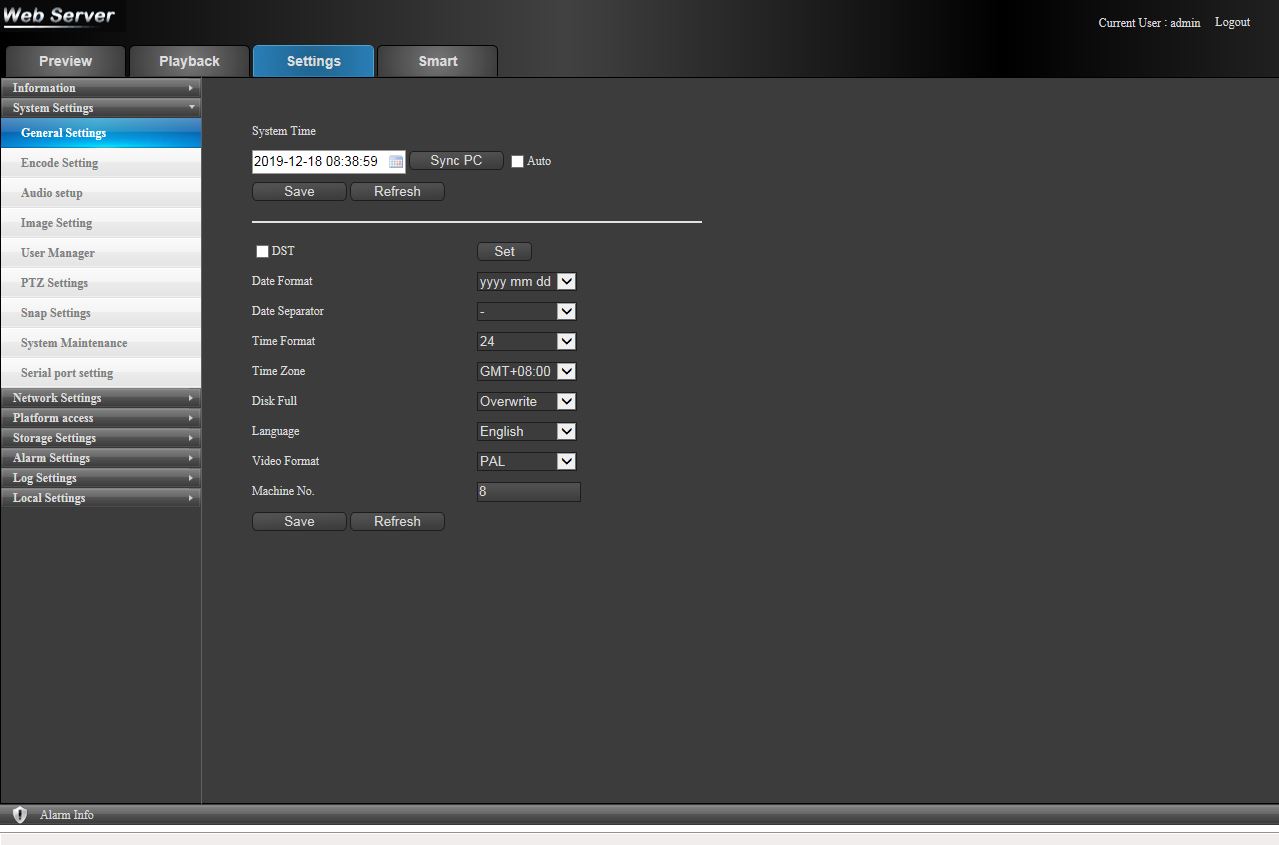Enable the Auto time sync checkbox
This screenshot has height=845, width=1279.
[518, 162]
